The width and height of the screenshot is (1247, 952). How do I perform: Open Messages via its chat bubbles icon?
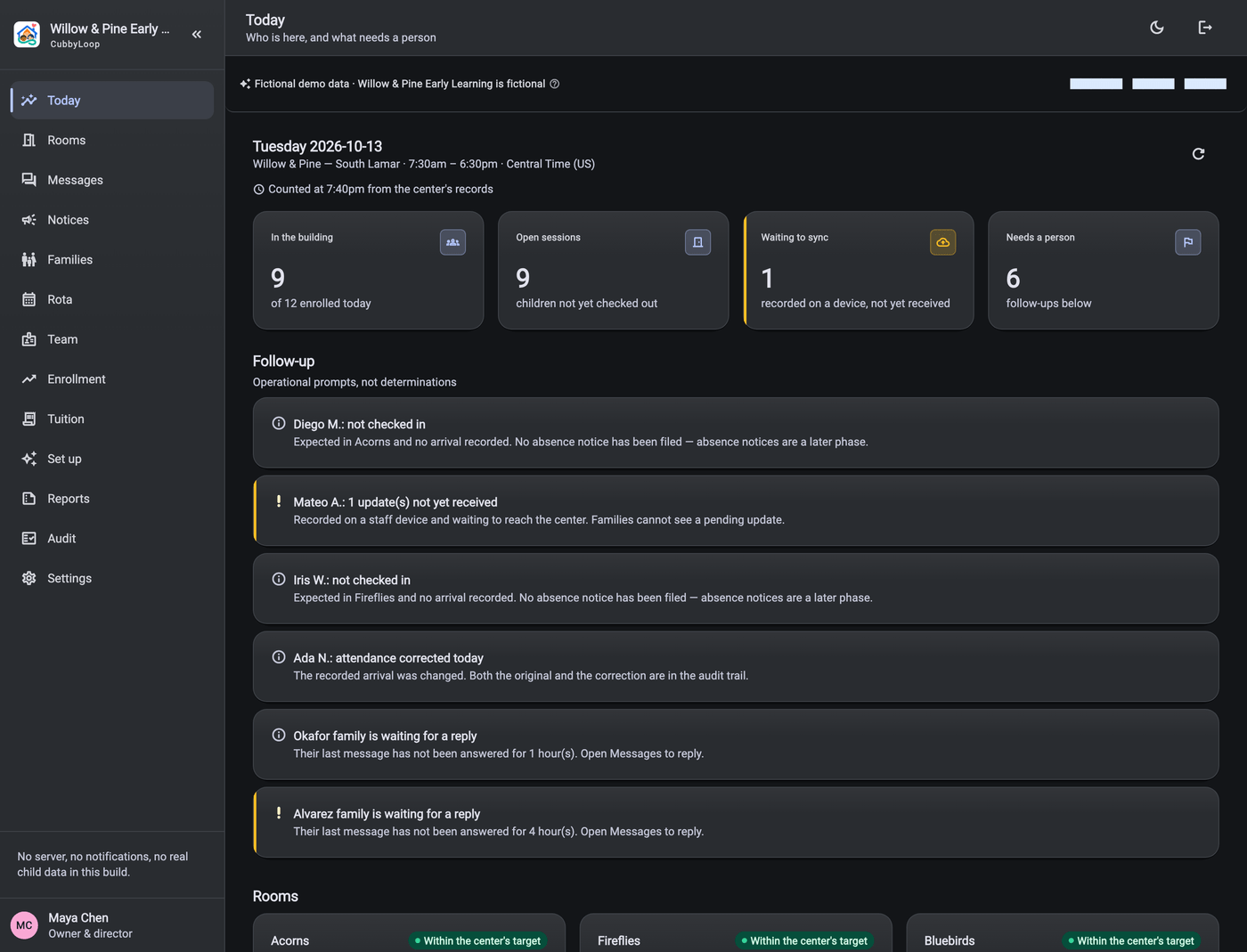point(29,180)
